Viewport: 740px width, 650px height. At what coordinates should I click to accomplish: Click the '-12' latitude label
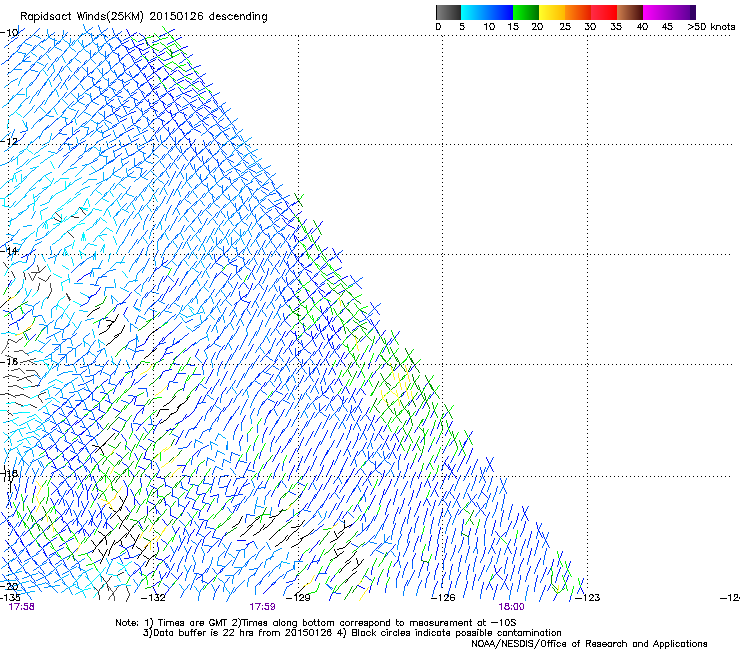click(x=9, y=141)
